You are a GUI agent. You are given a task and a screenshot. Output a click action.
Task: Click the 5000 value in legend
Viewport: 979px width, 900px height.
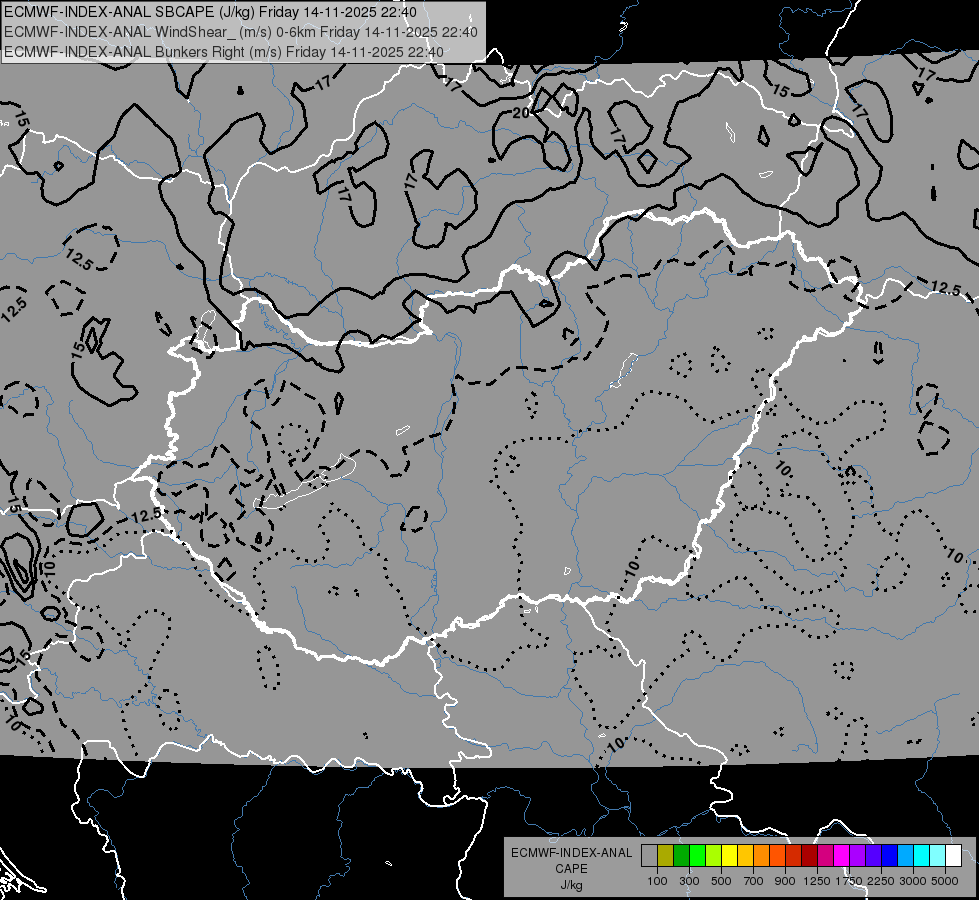(x=945, y=881)
